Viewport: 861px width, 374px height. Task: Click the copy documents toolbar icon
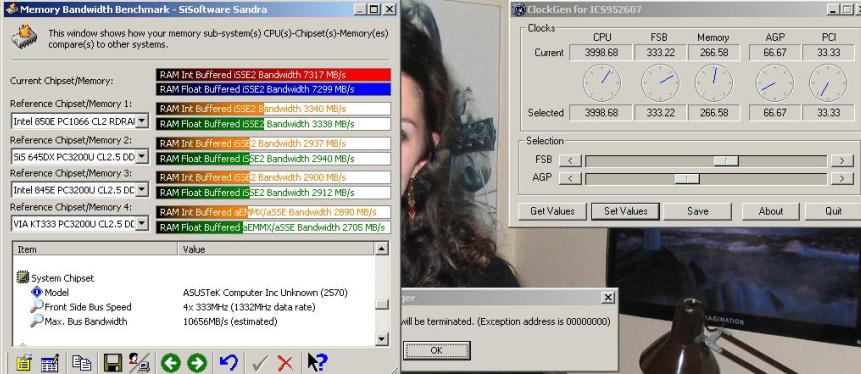tap(82, 362)
